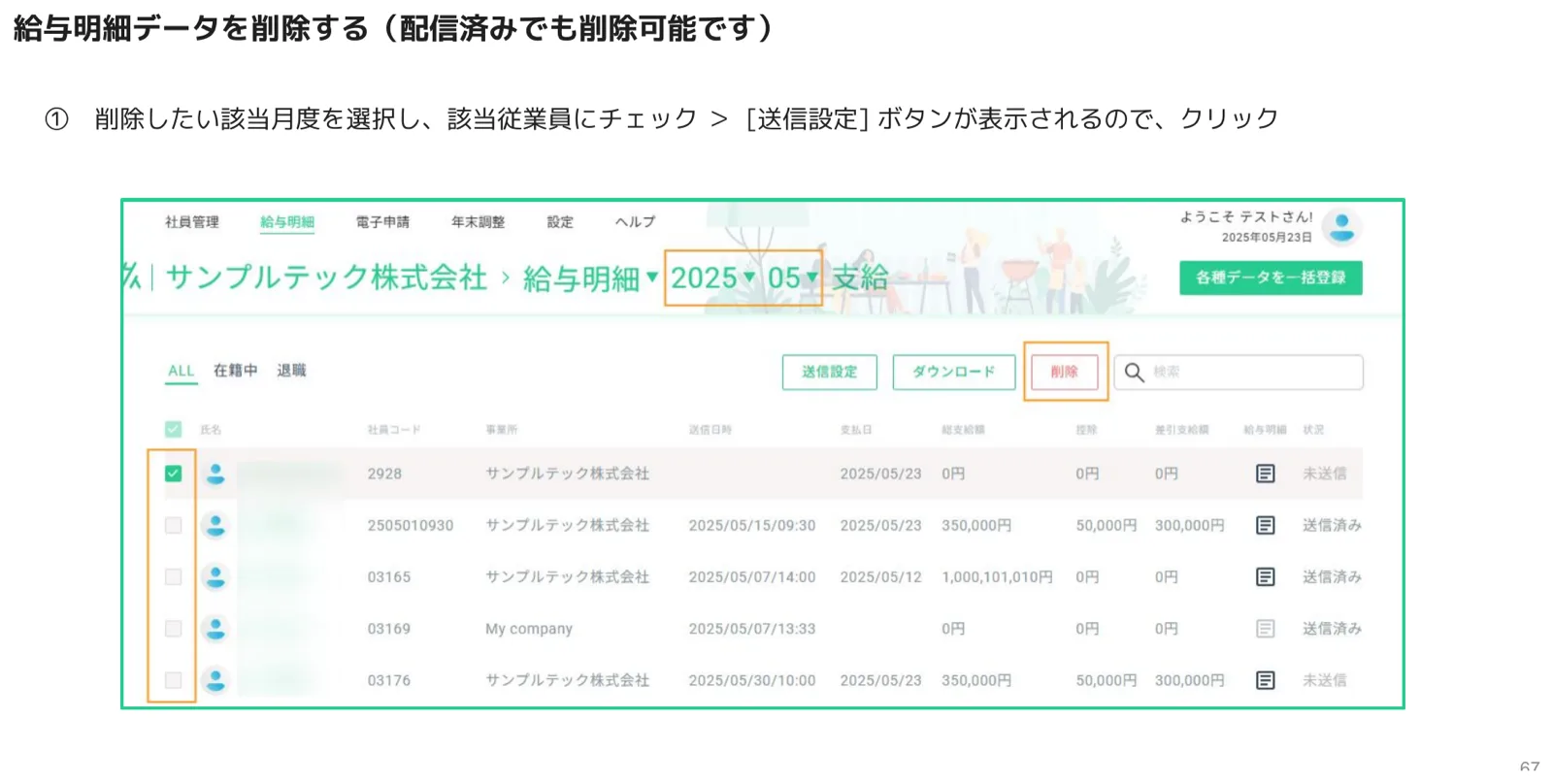Switch to the 在籍中 tab

point(236,371)
